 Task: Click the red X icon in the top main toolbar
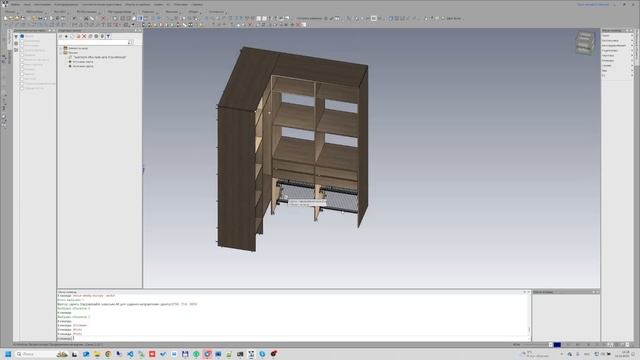(x=103, y=18)
